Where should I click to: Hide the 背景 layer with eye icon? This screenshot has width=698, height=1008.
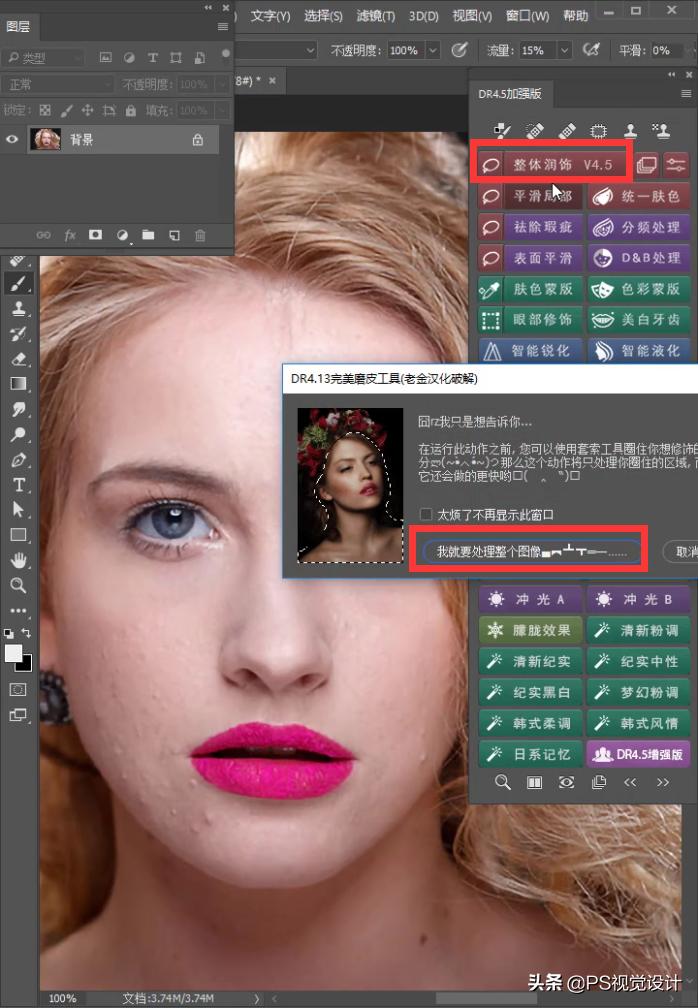[12, 140]
